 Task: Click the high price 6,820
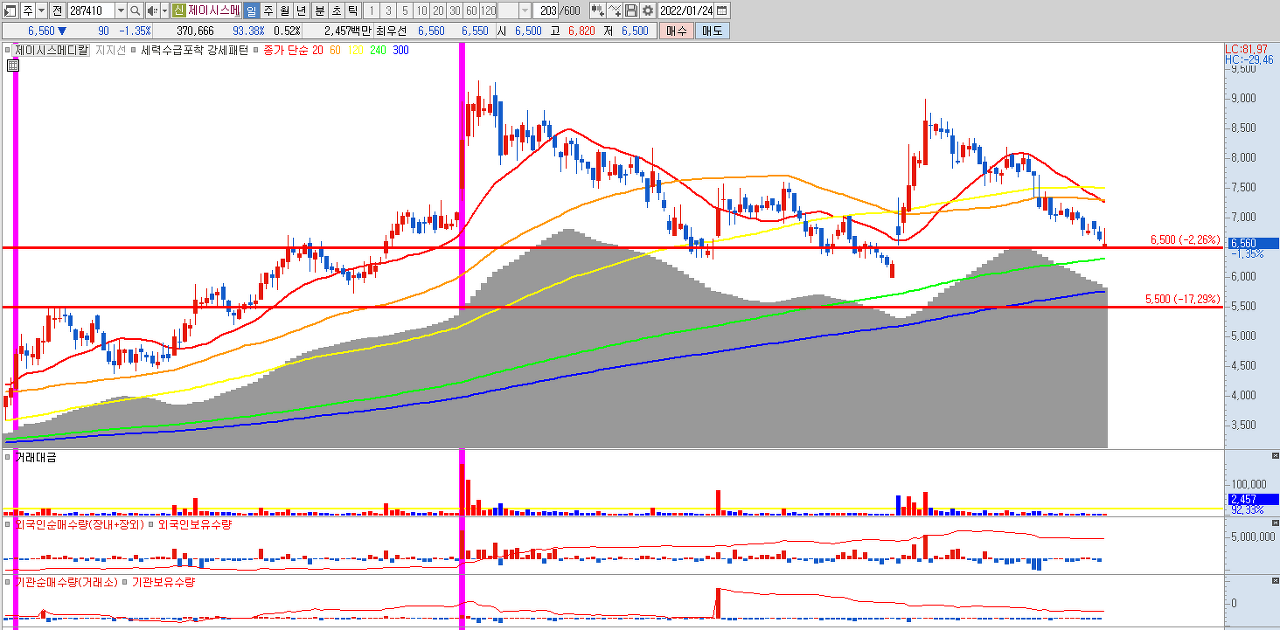point(581,31)
